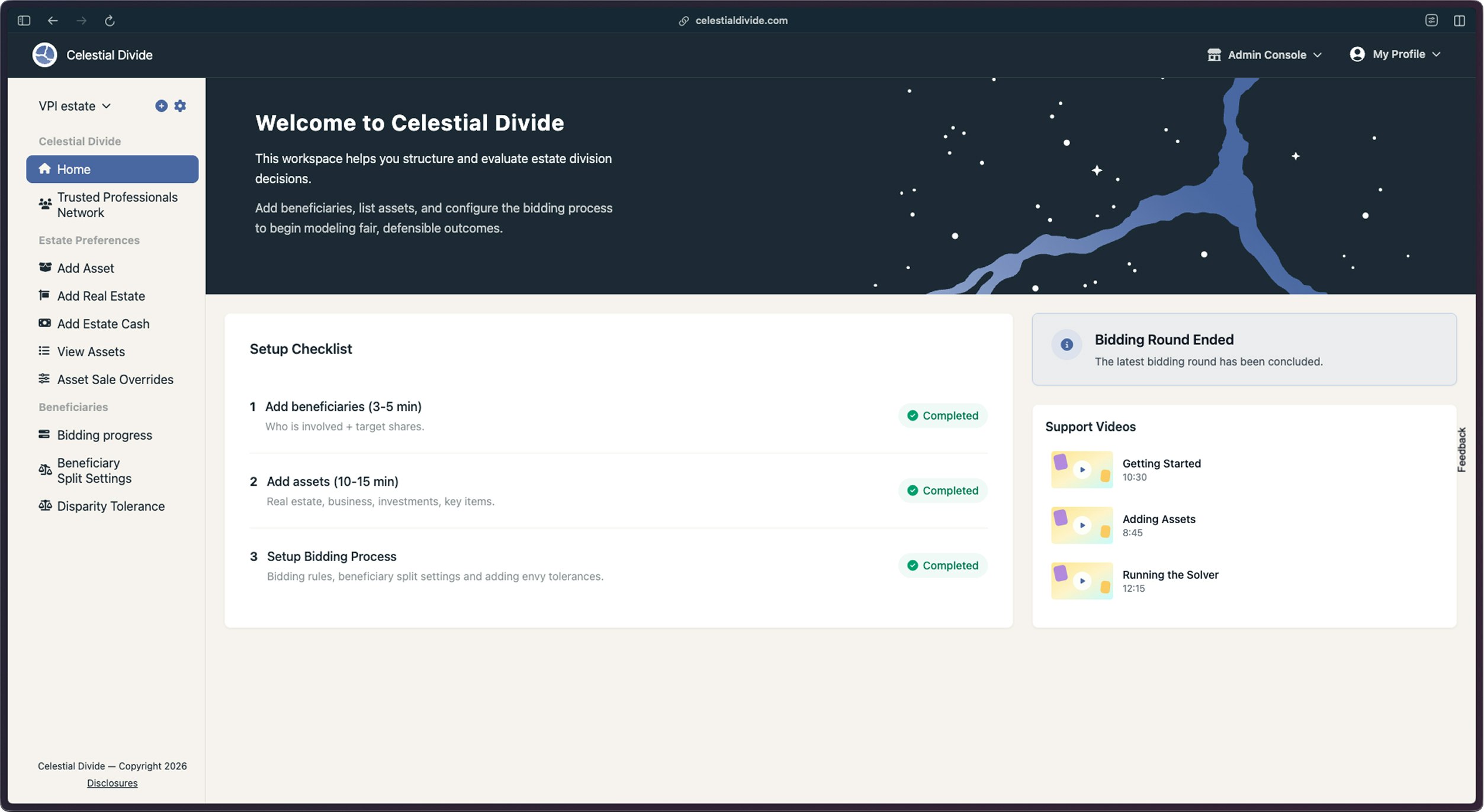Image resolution: width=1484 pixels, height=812 pixels.
Task: Select Disparity Tolerance in sidebar
Action: tap(111, 506)
